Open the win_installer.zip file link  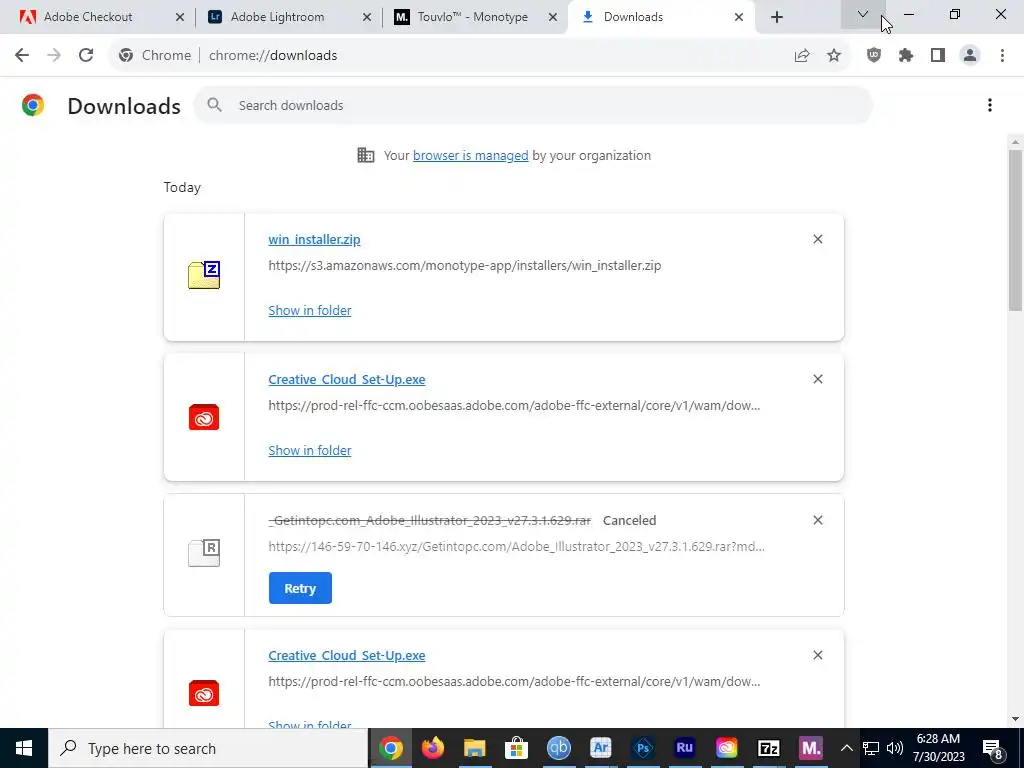coord(314,239)
